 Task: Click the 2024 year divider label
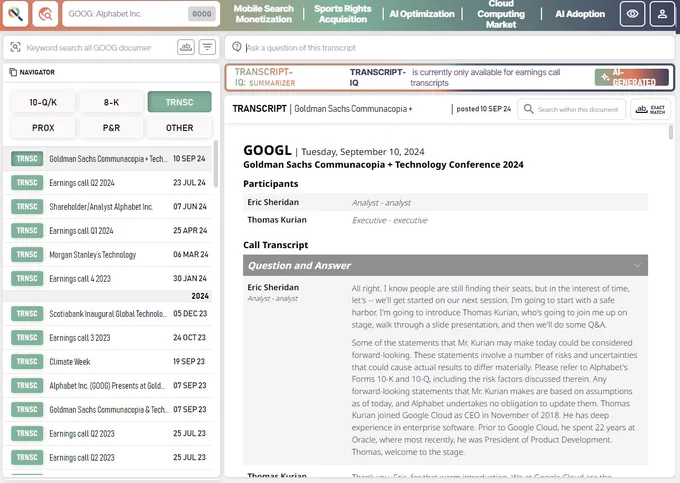click(200, 296)
